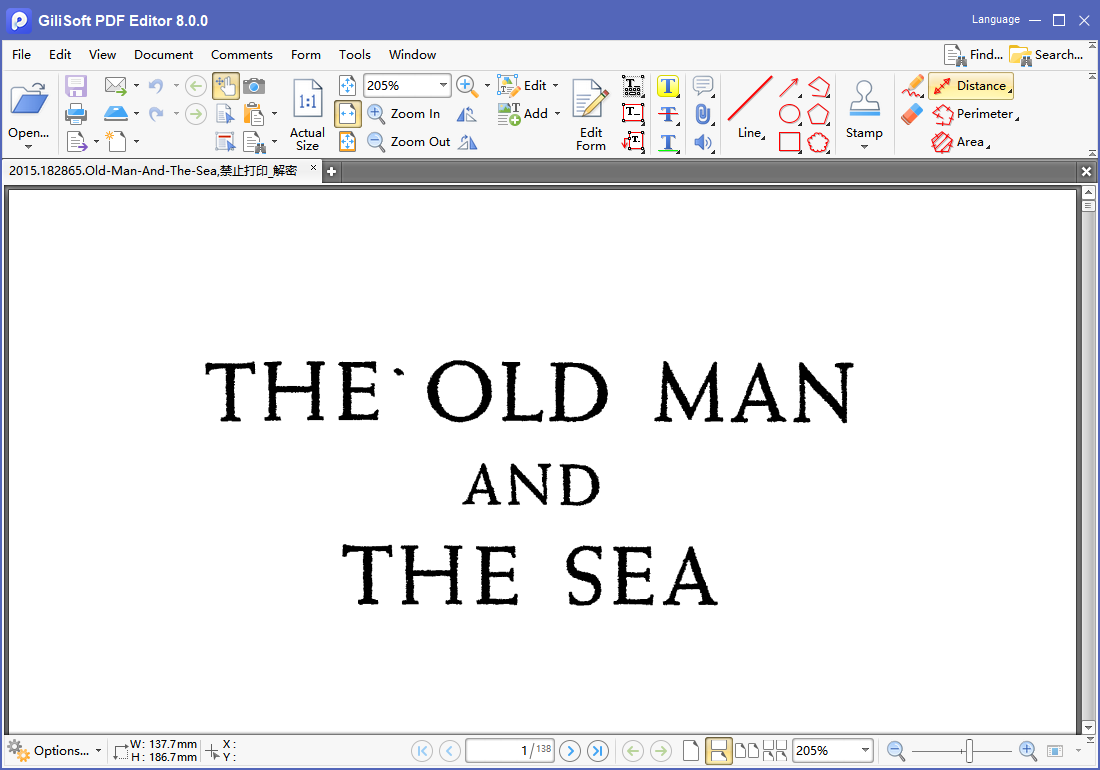Select the Strikeout text tool
This screenshot has height=770, width=1100.
tap(669, 114)
